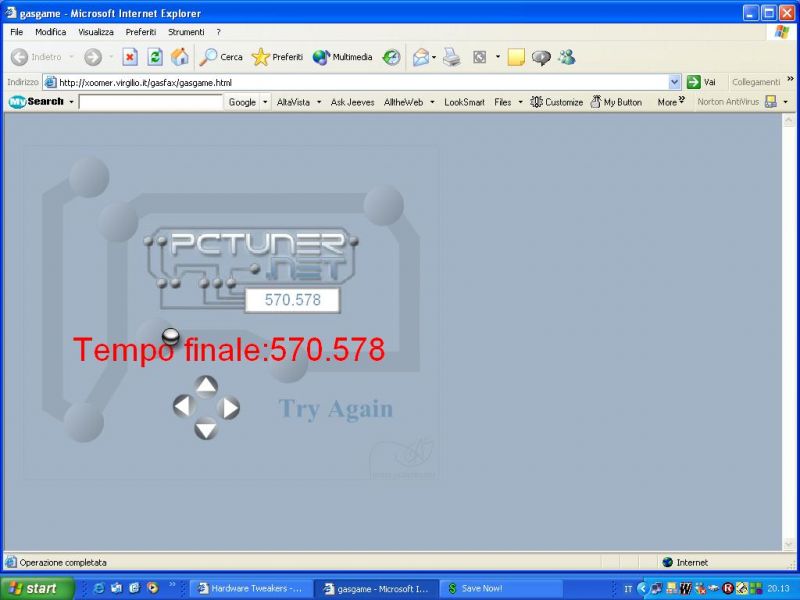
Task: Click the MySearch text input field
Action: click(151, 102)
